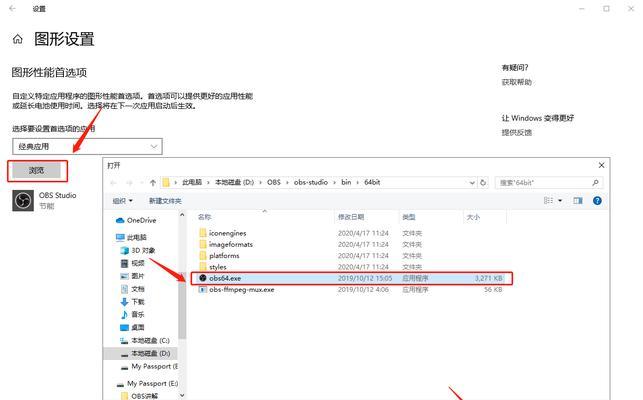Select the iconengines folder
The width and height of the screenshot is (643, 400).
[x=223, y=233]
